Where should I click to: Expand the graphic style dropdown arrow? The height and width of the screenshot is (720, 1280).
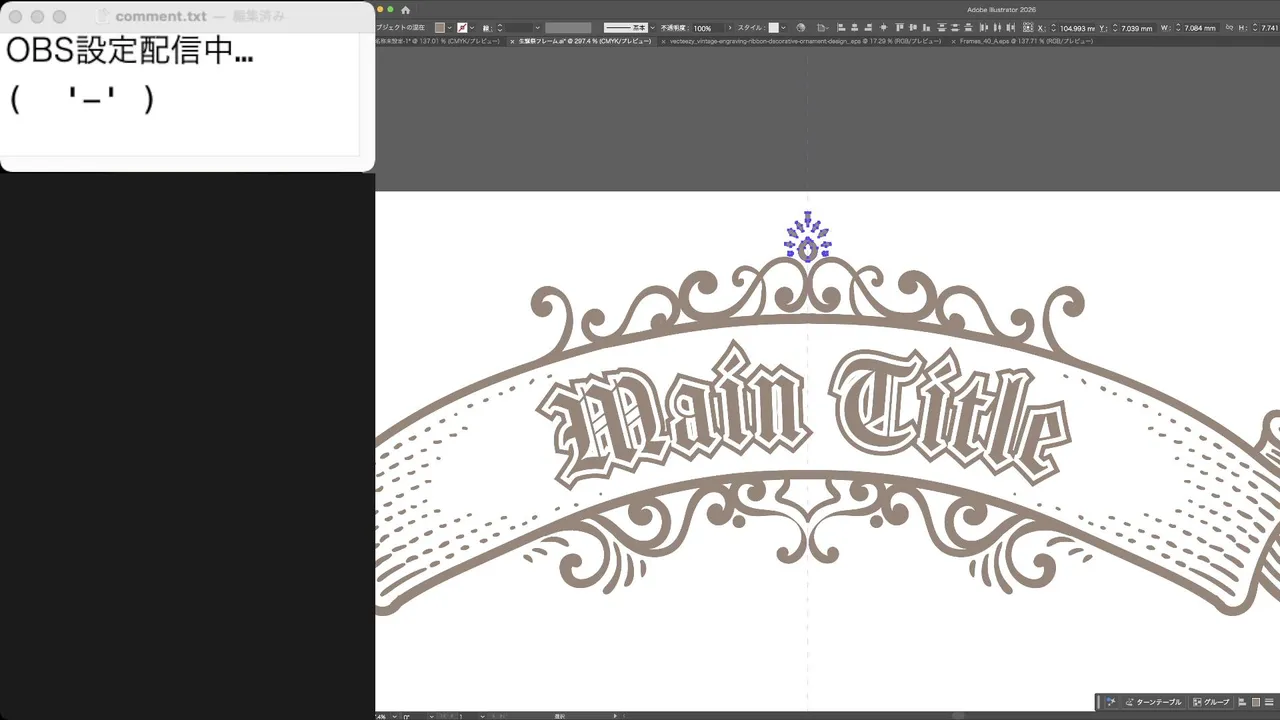(783, 28)
